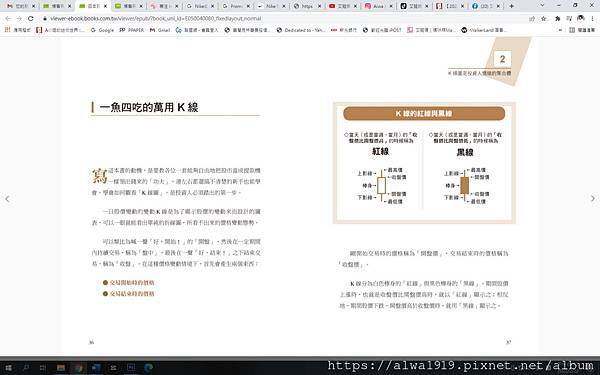Viewport: 600px width, 375px height.
Task: Click the site padlock icon in address bar
Action: pyautogui.click(x=45, y=18)
